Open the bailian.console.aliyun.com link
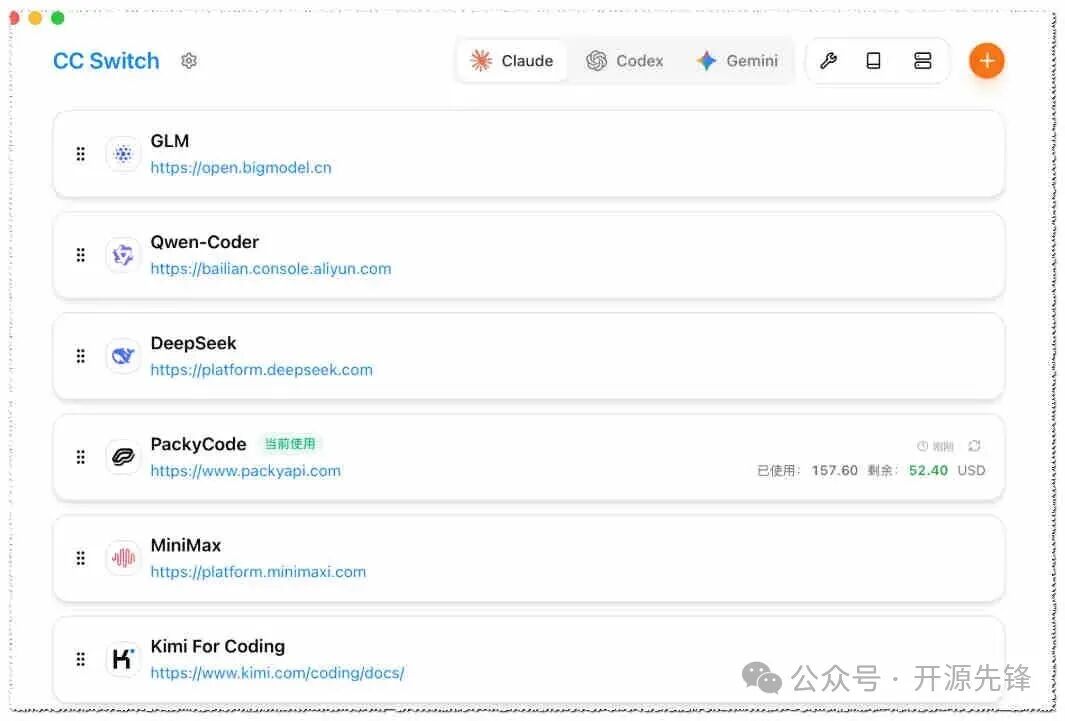This screenshot has width=1065, height=721. coord(271,269)
